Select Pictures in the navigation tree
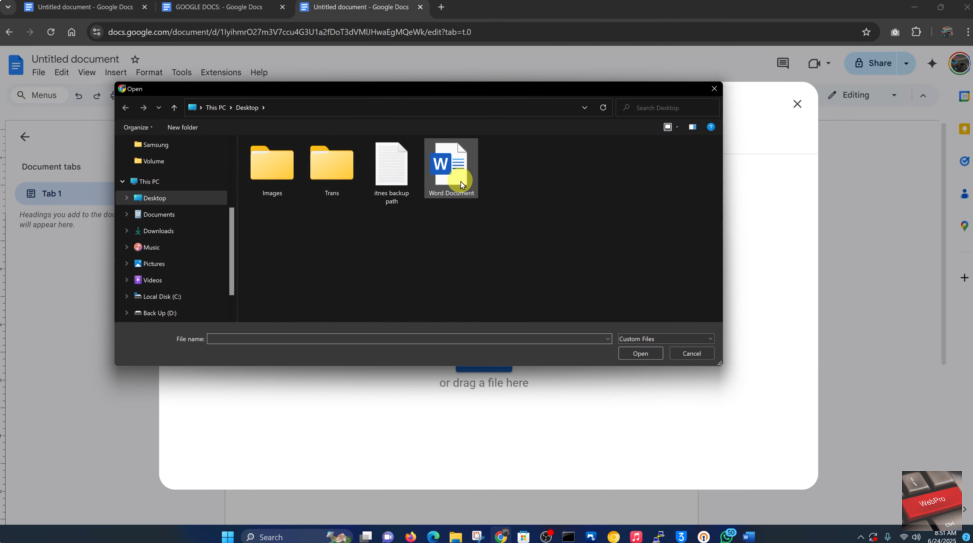 149,264
